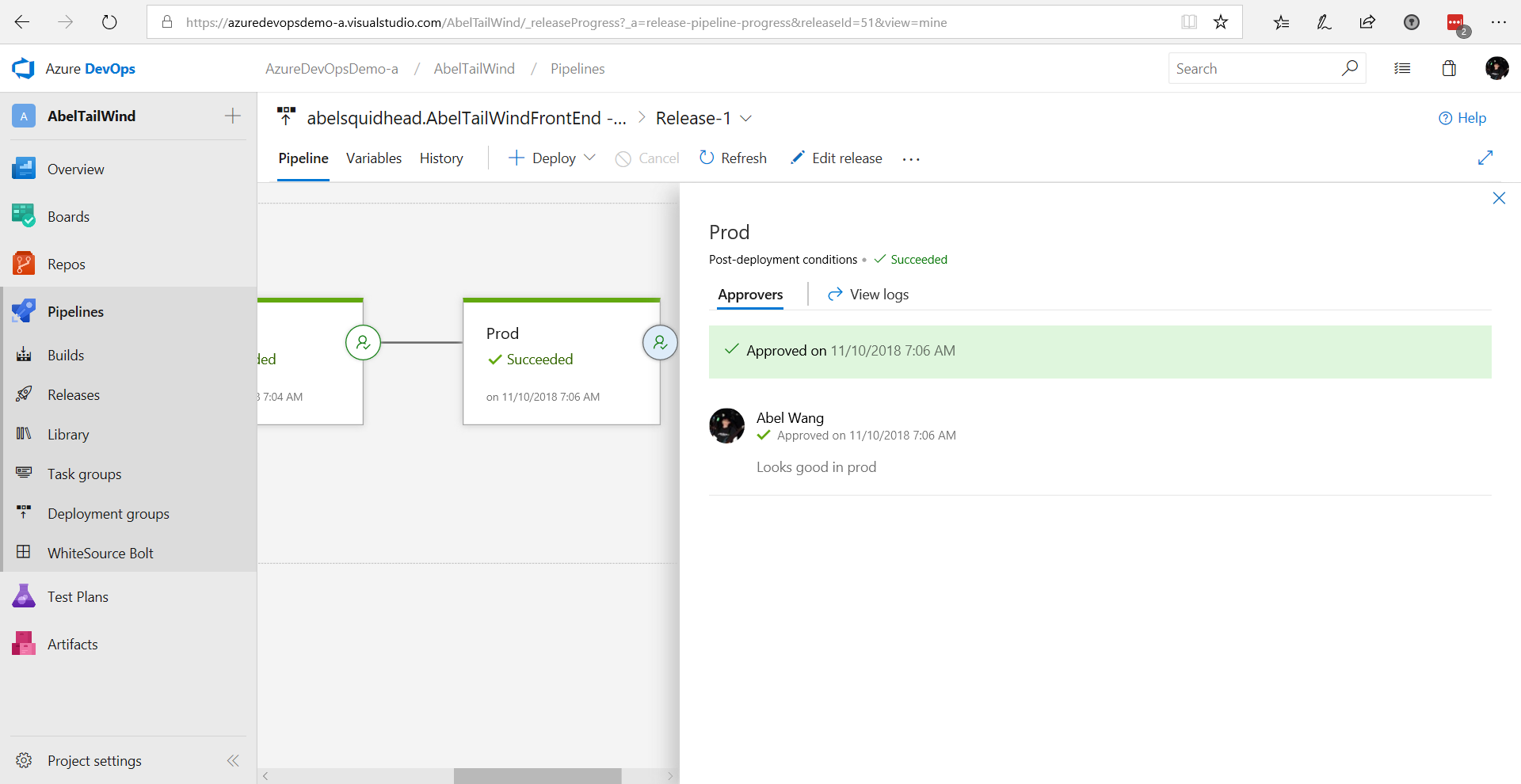The width and height of the screenshot is (1521, 784).
Task: Click the scrollbar left arrow
Action: pos(265,776)
